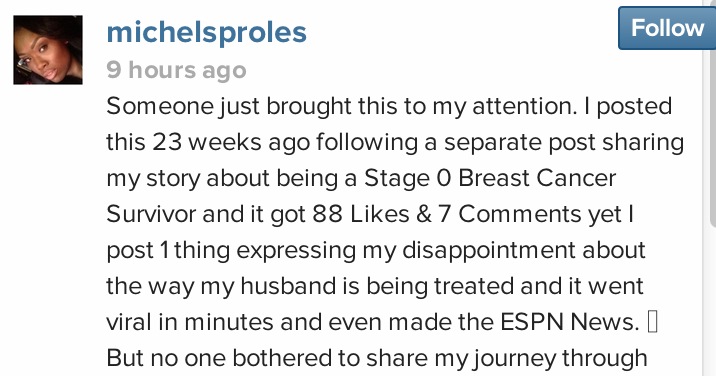Click the blue Follow button
Screen dimensions: 716x376
coord(667,28)
